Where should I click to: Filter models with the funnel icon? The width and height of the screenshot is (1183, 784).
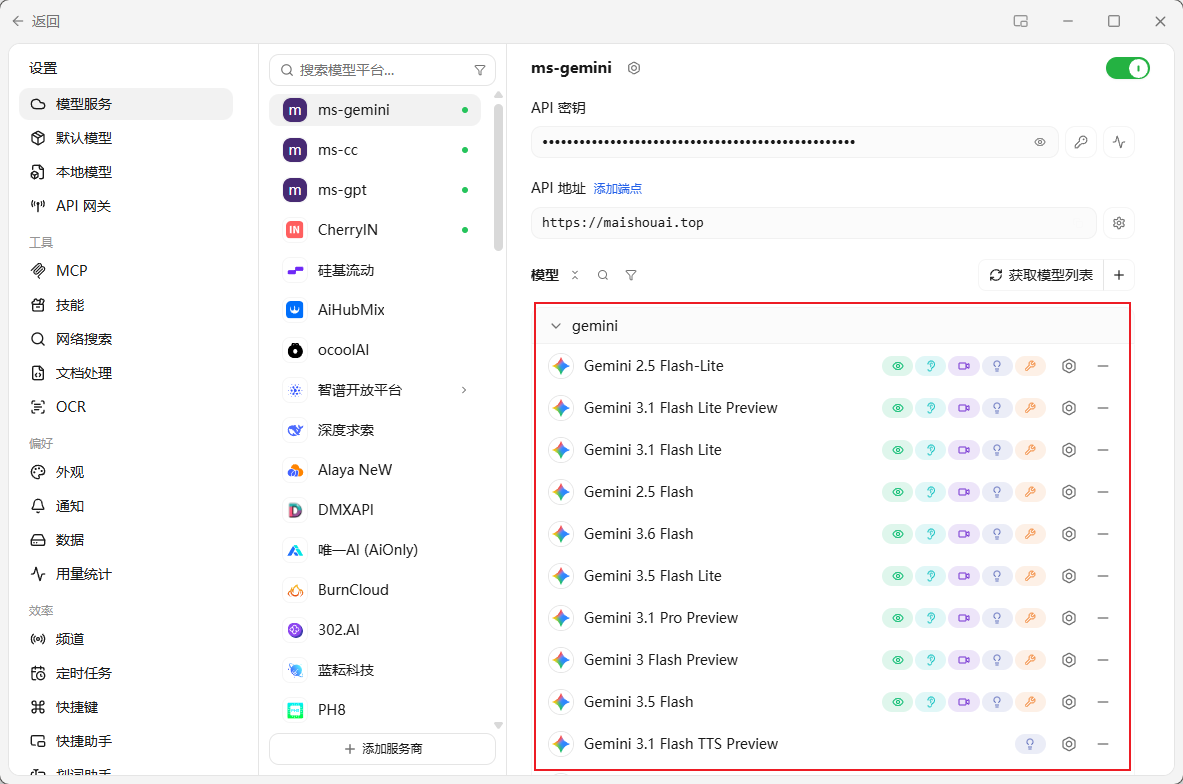[x=631, y=275]
